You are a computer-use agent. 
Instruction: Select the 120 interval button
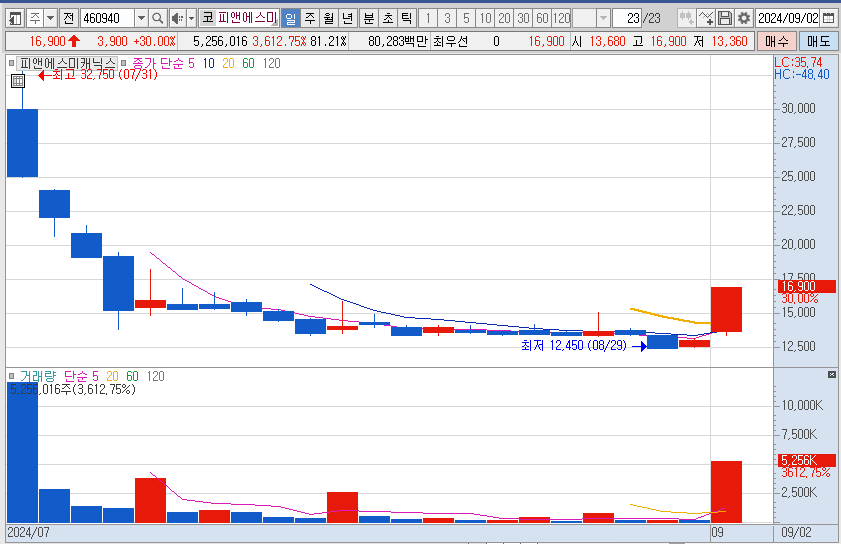562,19
